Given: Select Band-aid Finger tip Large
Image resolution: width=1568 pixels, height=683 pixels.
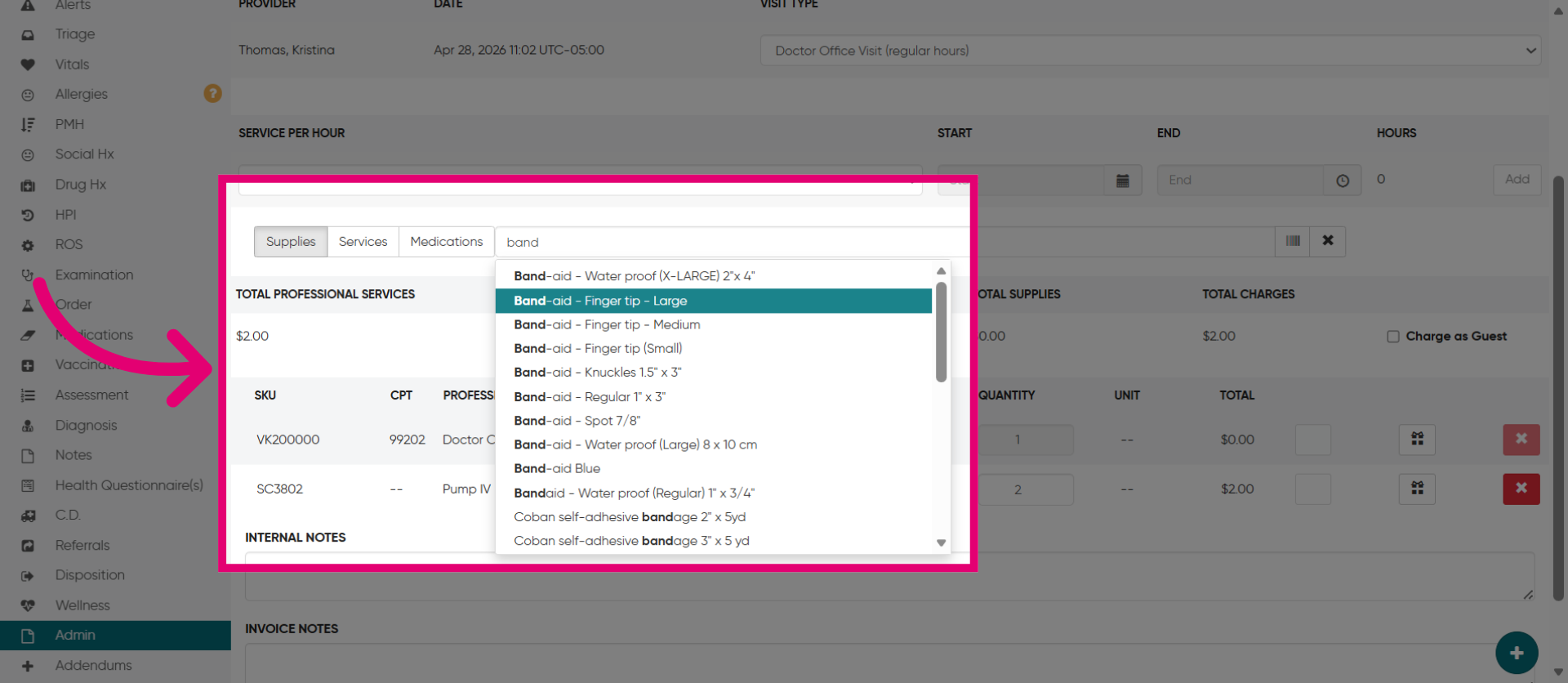Looking at the screenshot, I should point(714,301).
